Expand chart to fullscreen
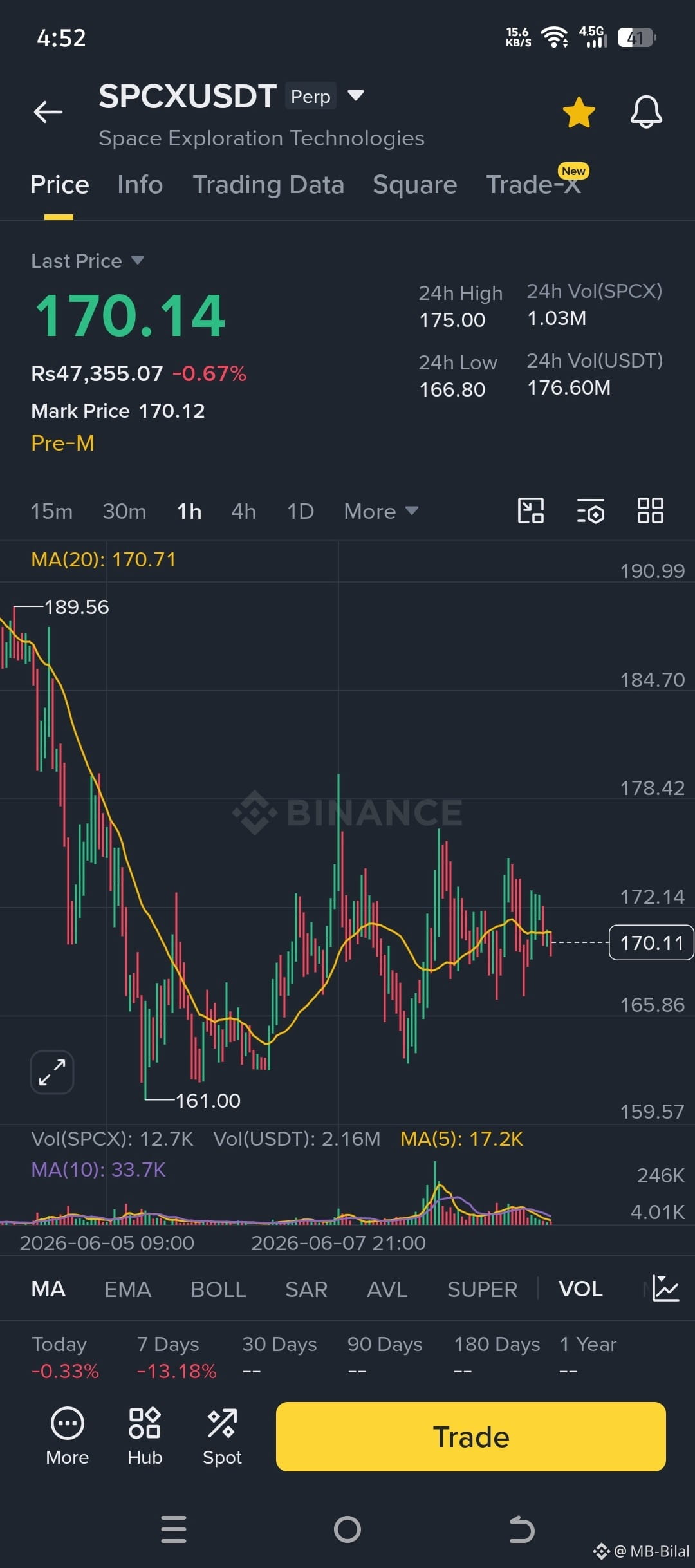 point(52,1072)
